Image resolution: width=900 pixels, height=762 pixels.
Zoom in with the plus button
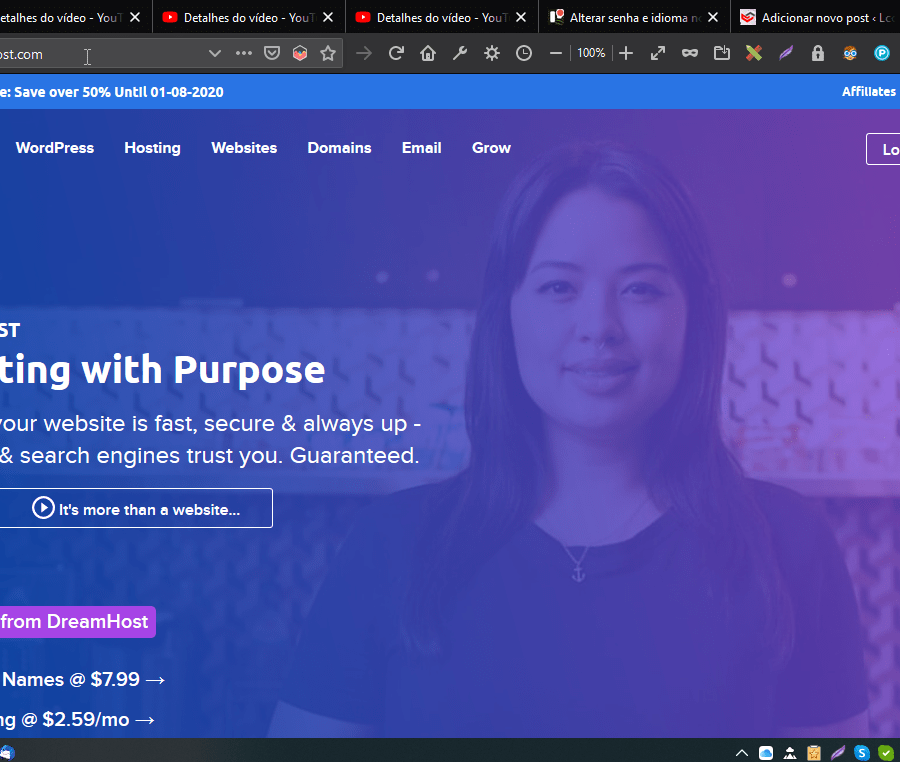[x=626, y=53]
